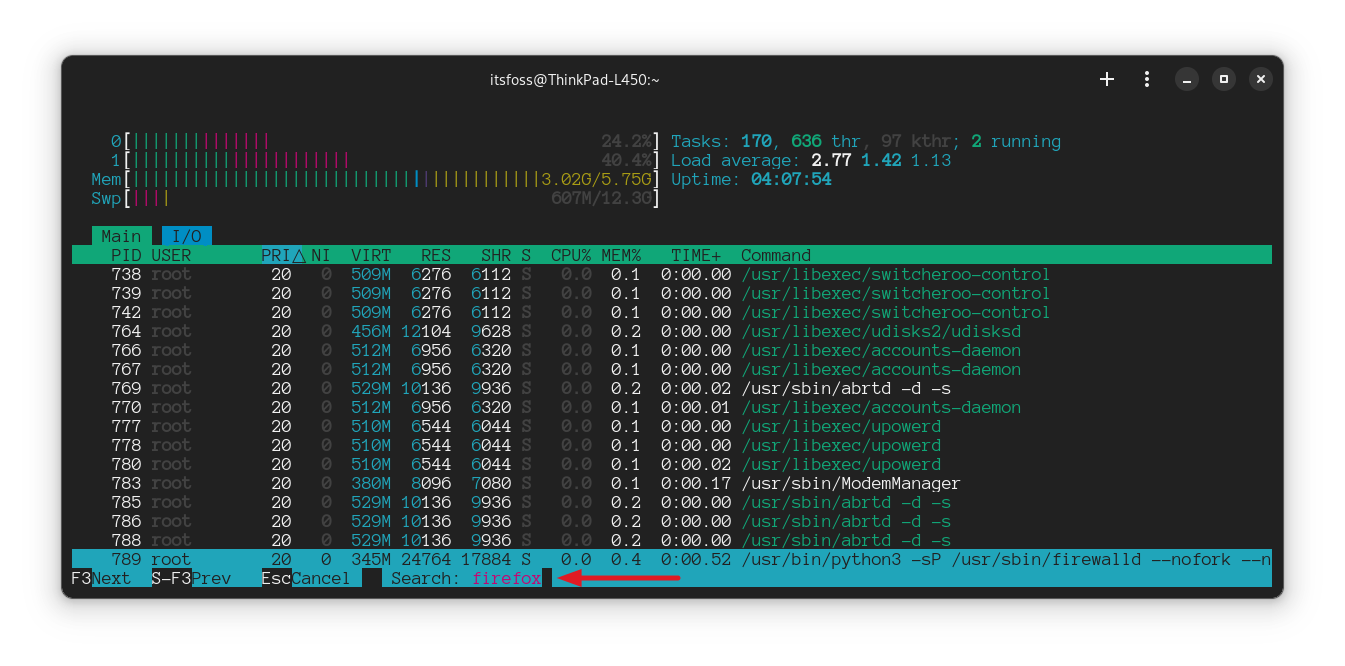This screenshot has height=666, width=1345.
Task: Sort processes by CPU% column
Action: tap(570, 255)
